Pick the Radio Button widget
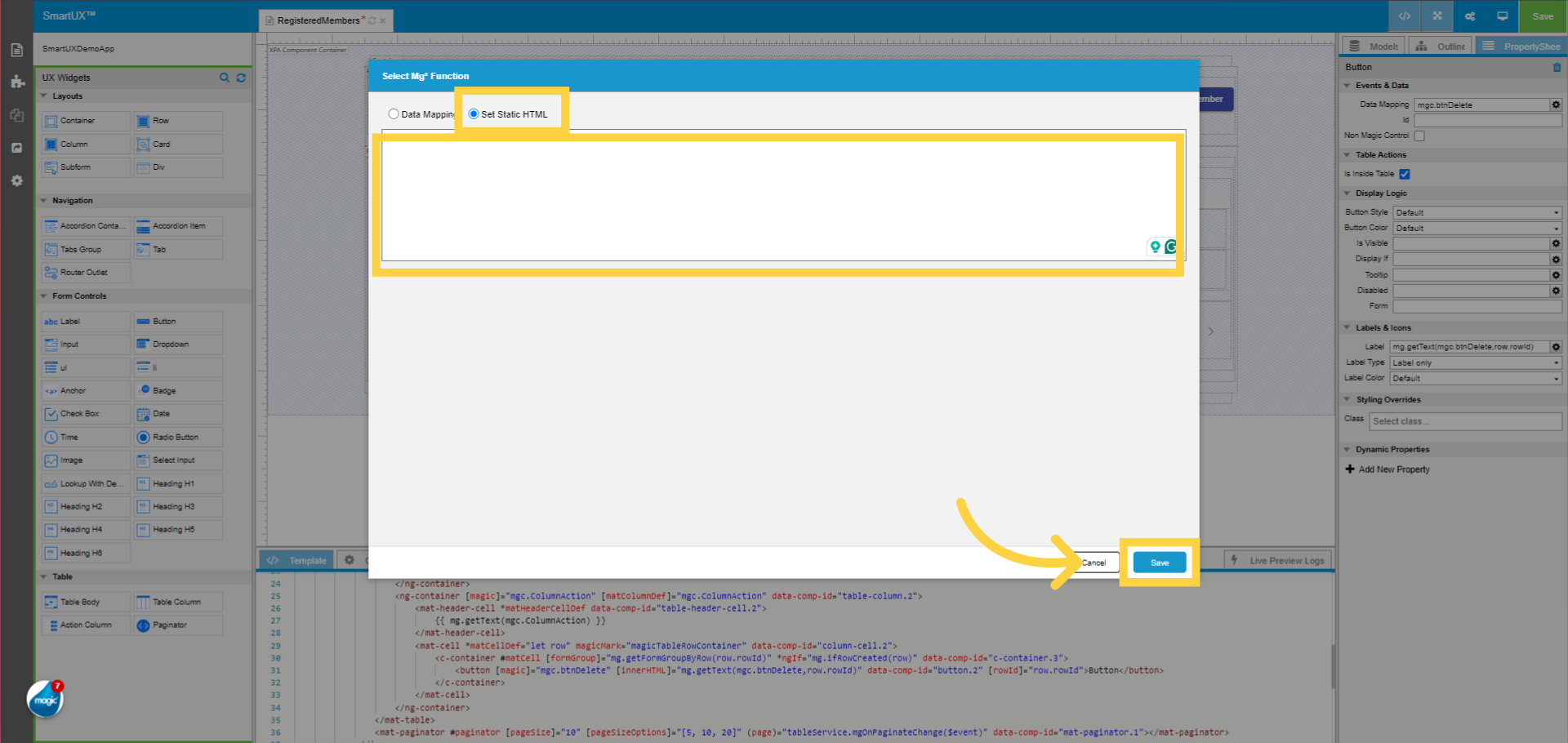The width and height of the screenshot is (1568, 743). click(178, 438)
